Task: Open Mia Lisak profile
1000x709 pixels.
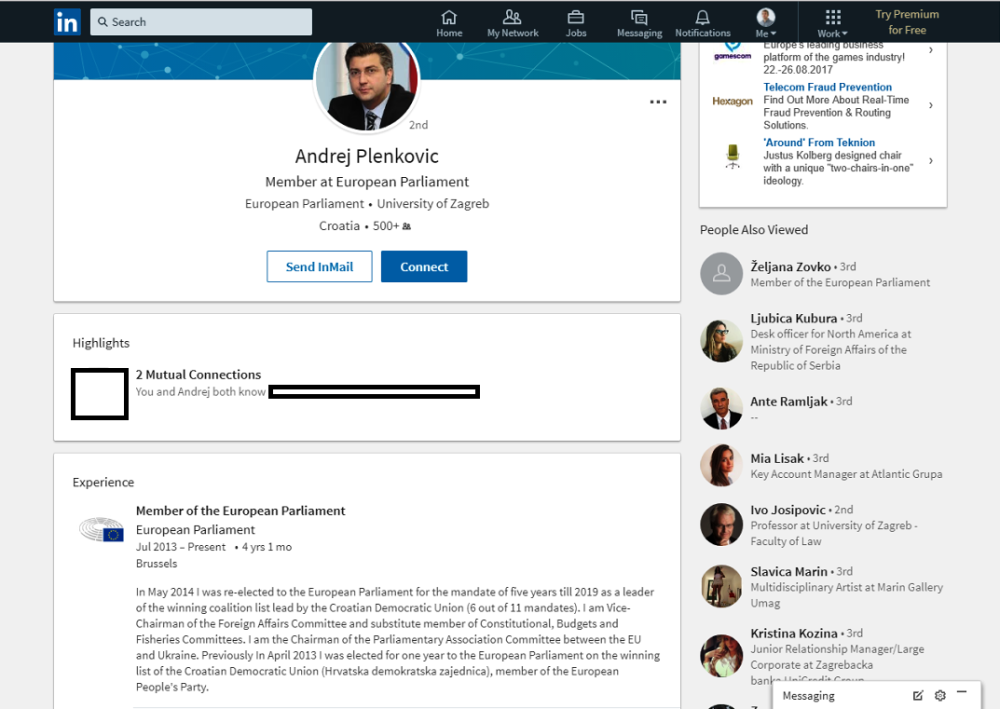Action: coord(777,458)
